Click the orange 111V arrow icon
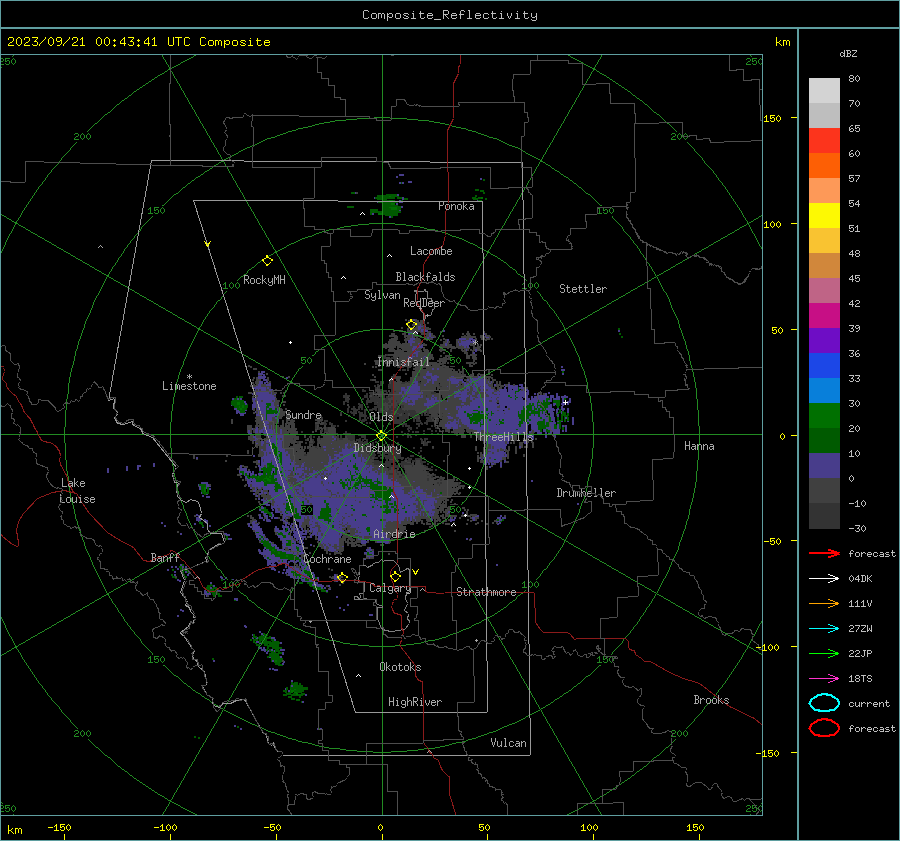The height and width of the screenshot is (841, 900). (x=824, y=603)
